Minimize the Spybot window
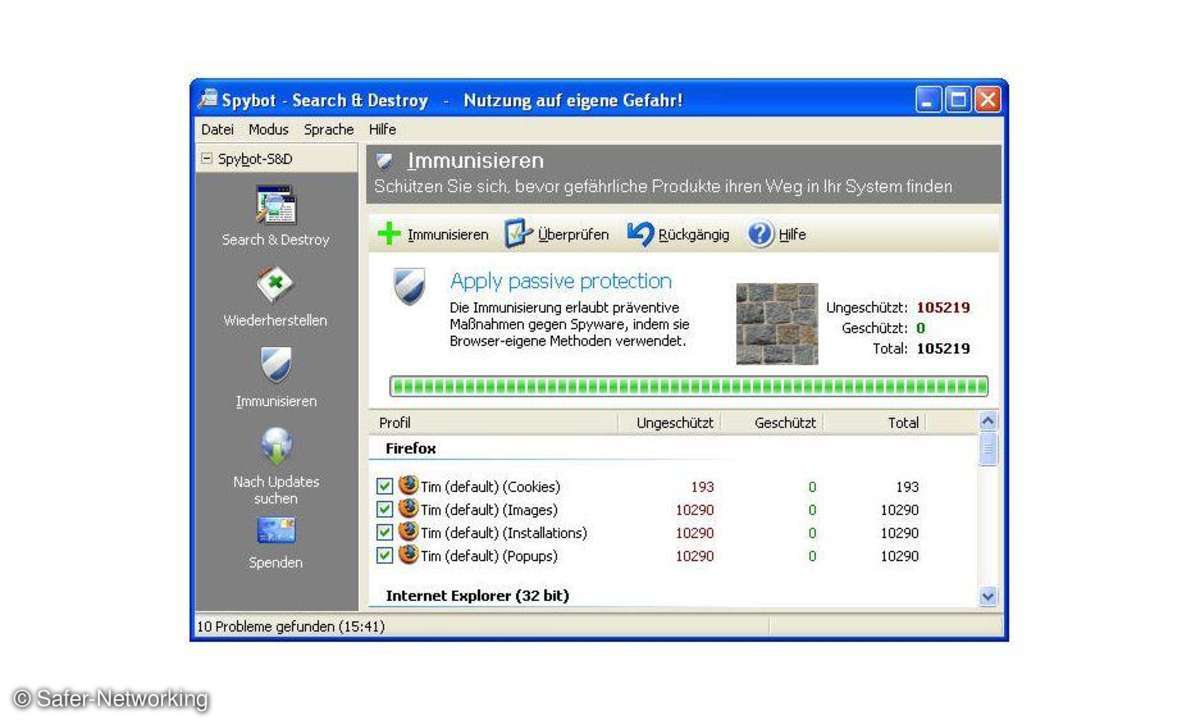 coord(929,99)
